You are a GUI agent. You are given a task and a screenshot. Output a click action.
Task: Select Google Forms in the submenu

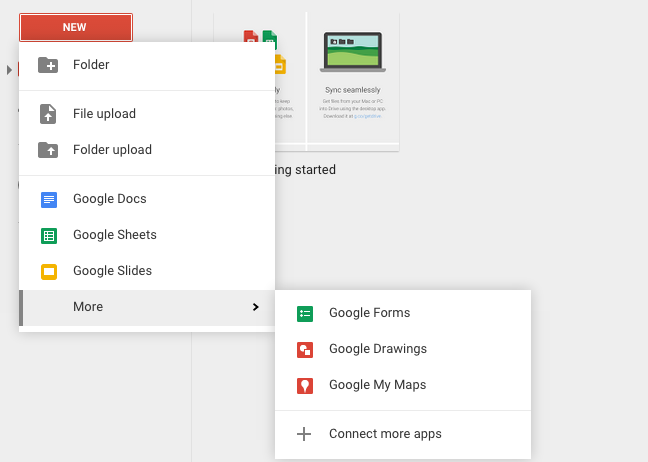coord(403,313)
